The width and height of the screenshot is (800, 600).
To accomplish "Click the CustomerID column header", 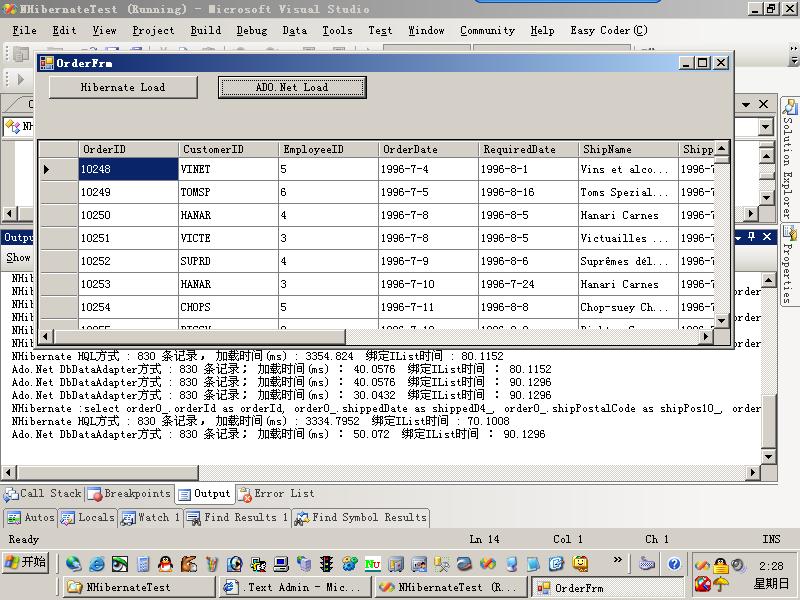I will [228, 149].
